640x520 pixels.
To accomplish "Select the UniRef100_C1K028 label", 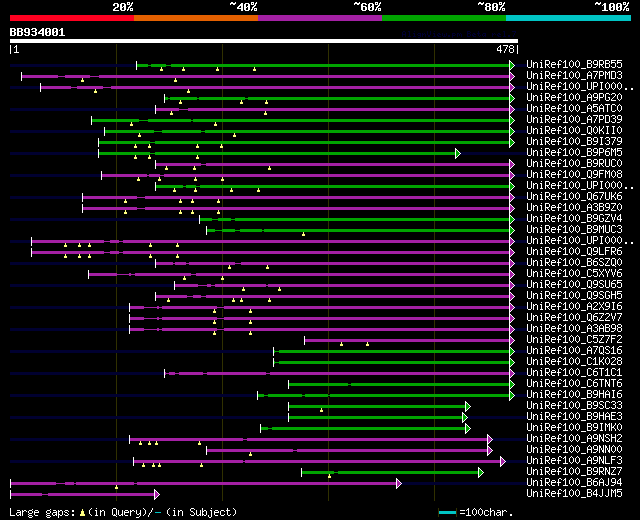I will 574,362.
